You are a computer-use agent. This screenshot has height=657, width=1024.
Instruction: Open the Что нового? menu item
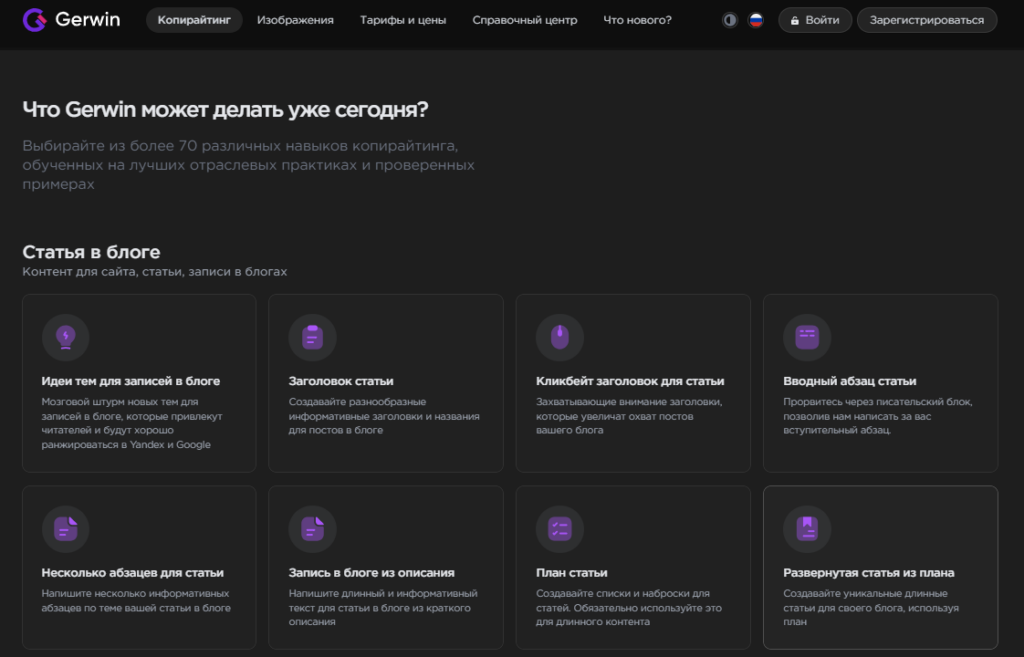pyautogui.click(x=637, y=20)
